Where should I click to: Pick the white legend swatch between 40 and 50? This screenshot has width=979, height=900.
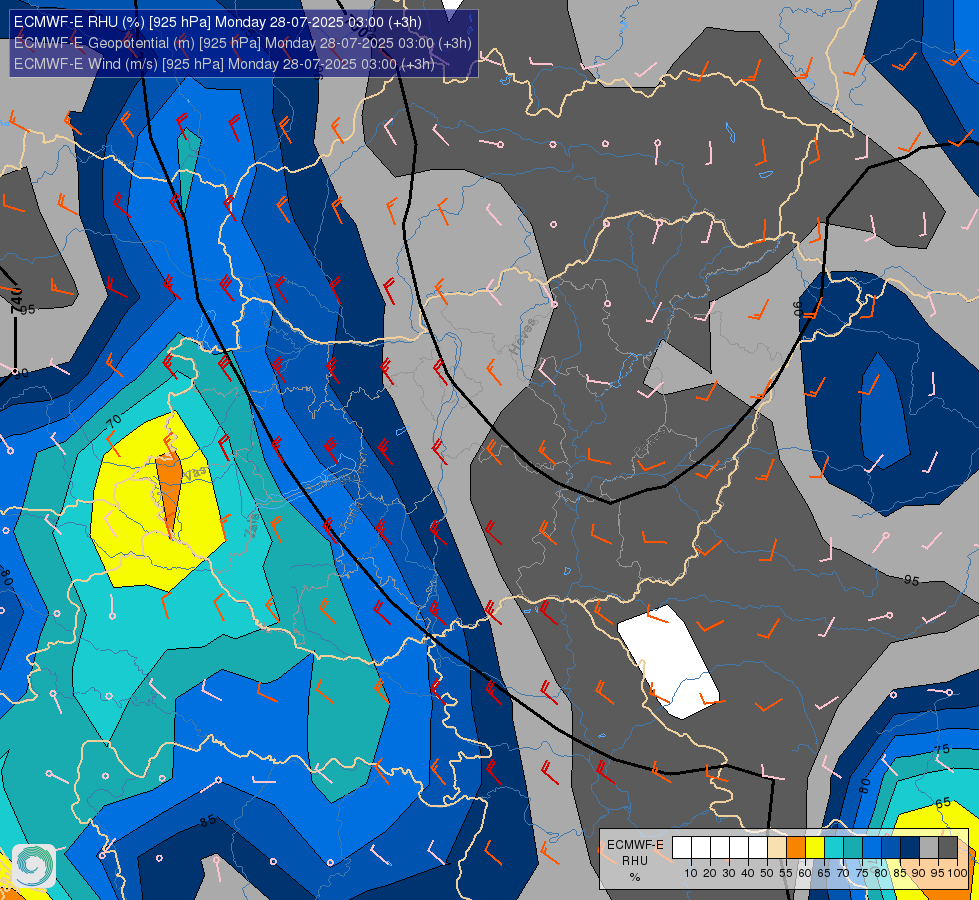(x=758, y=848)
